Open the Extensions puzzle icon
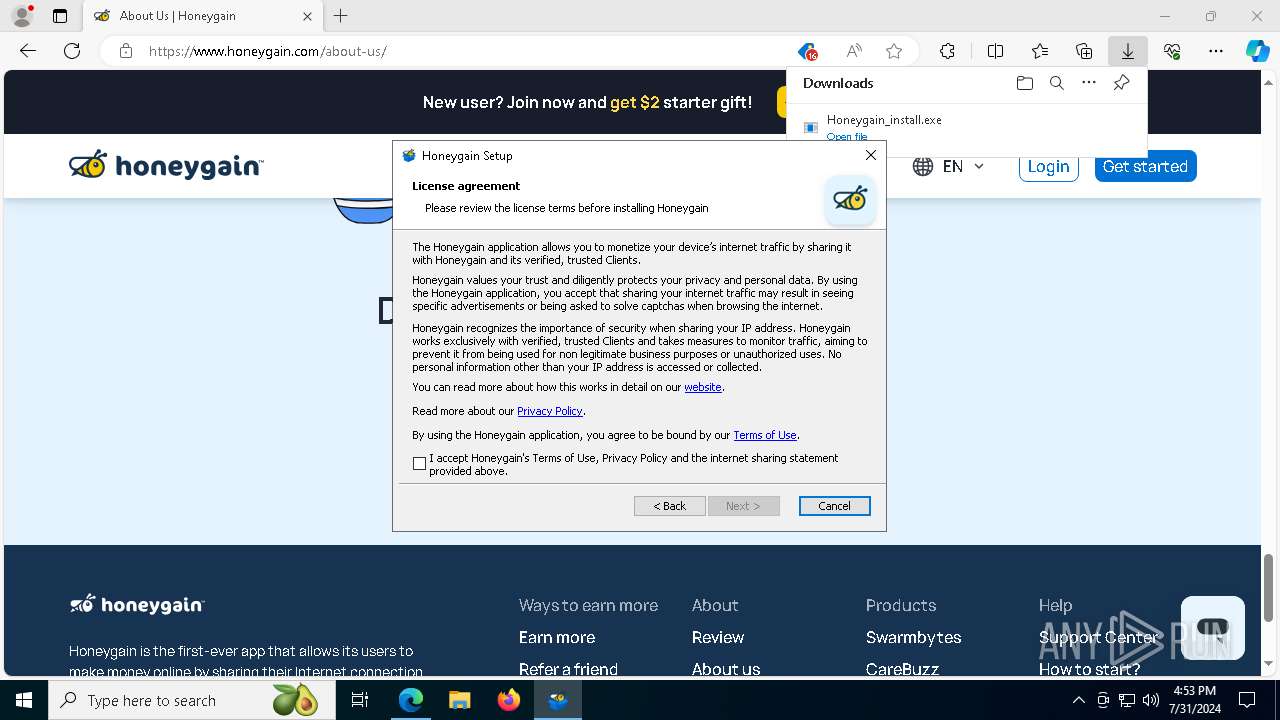This screenshot has height=720, width=1280. (947, 51)
